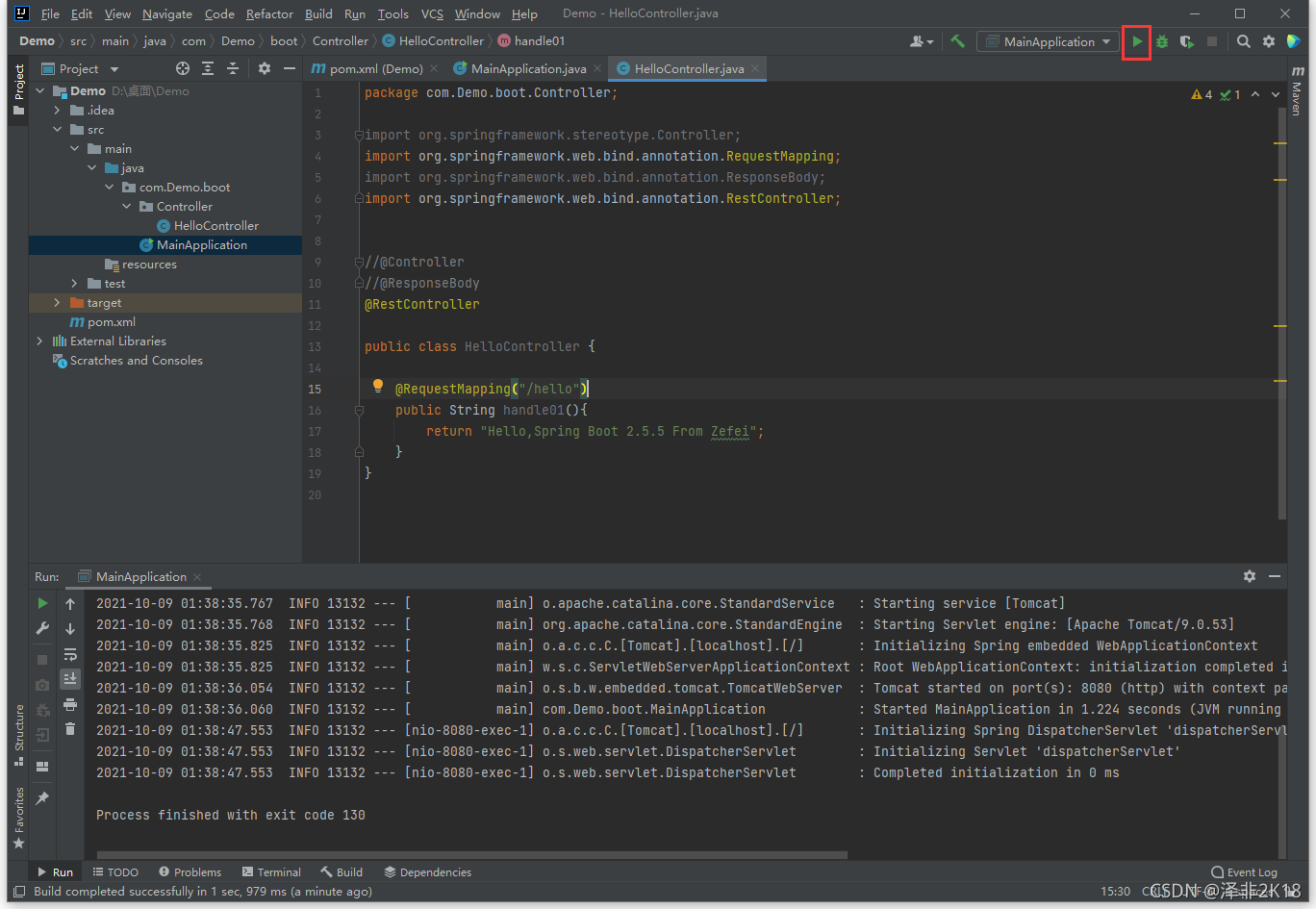The image size is (1316, 909).
Task: Print console output icon
Action: click(x=70, y=704)
